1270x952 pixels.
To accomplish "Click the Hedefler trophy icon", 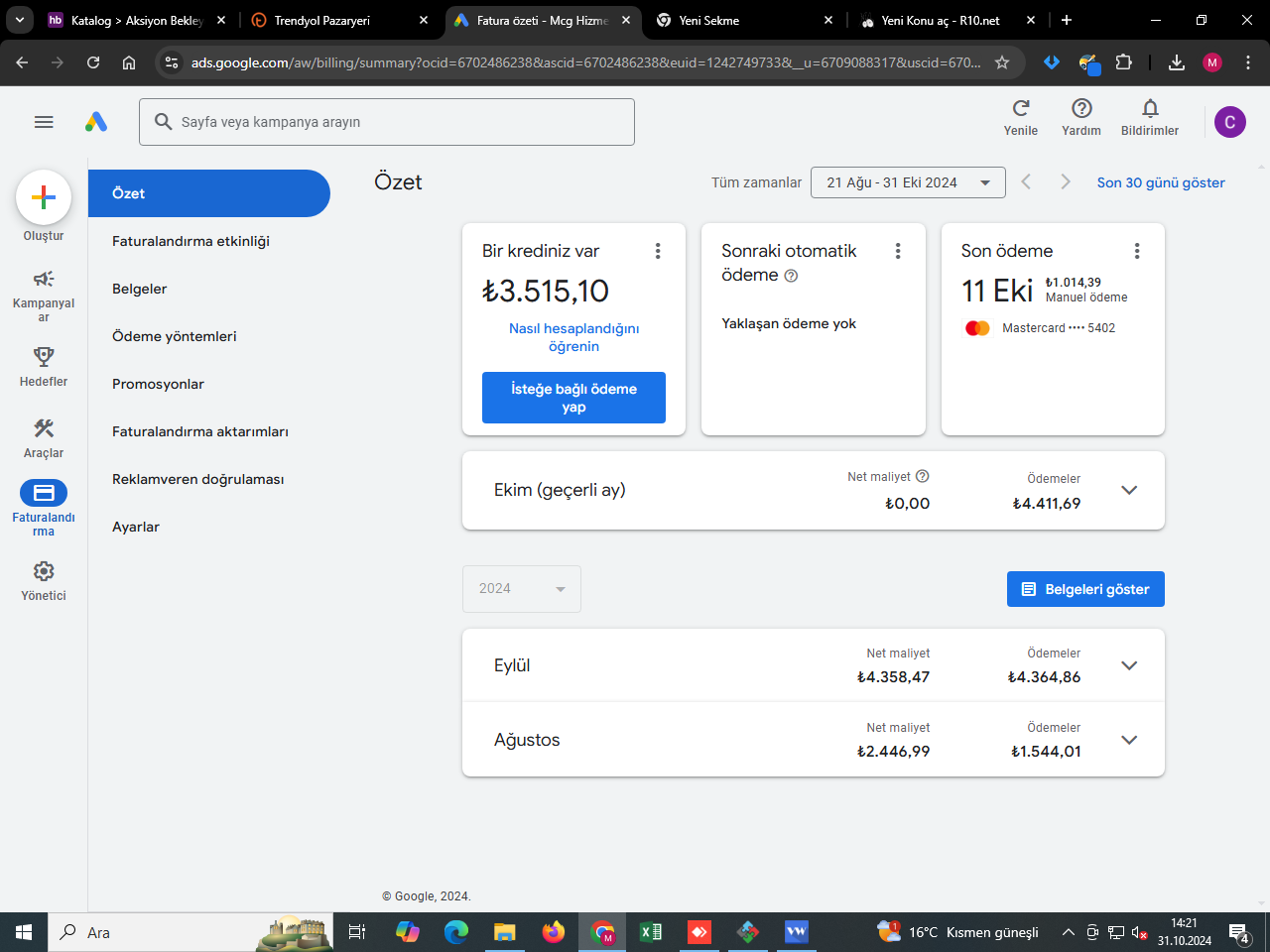I will pyautogui.click(x=44, y=356).
